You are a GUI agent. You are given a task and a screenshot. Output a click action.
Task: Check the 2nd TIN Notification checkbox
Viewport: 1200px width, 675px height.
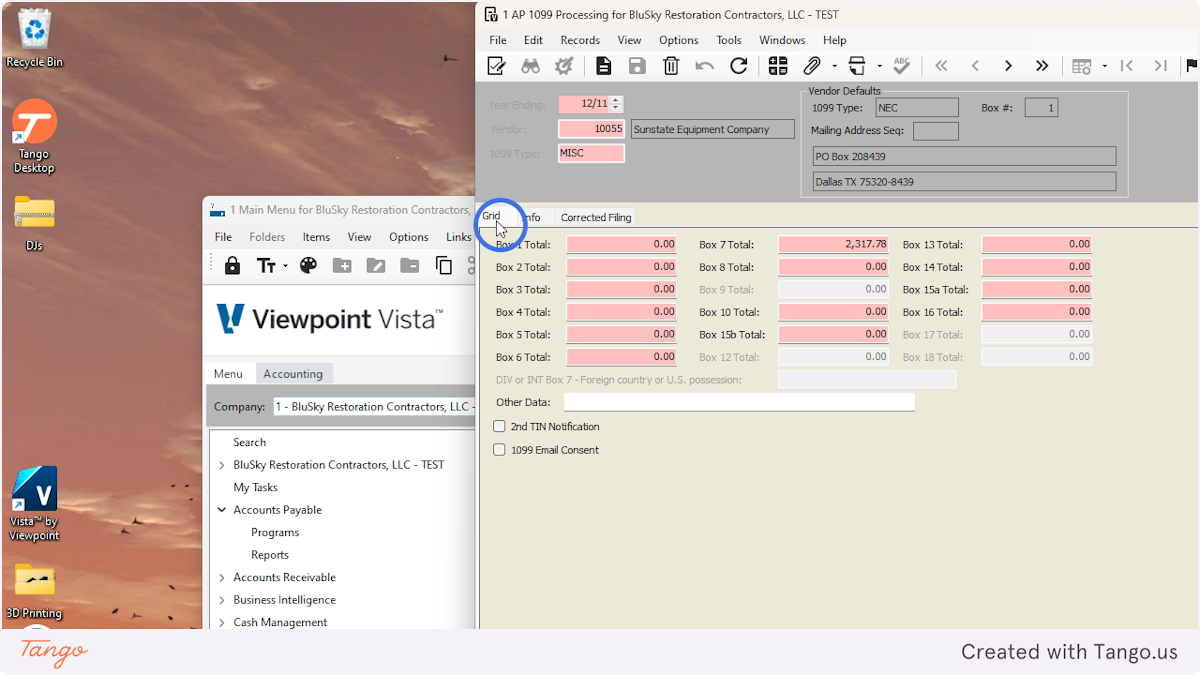pyautogui.click(x=500, y=426)
